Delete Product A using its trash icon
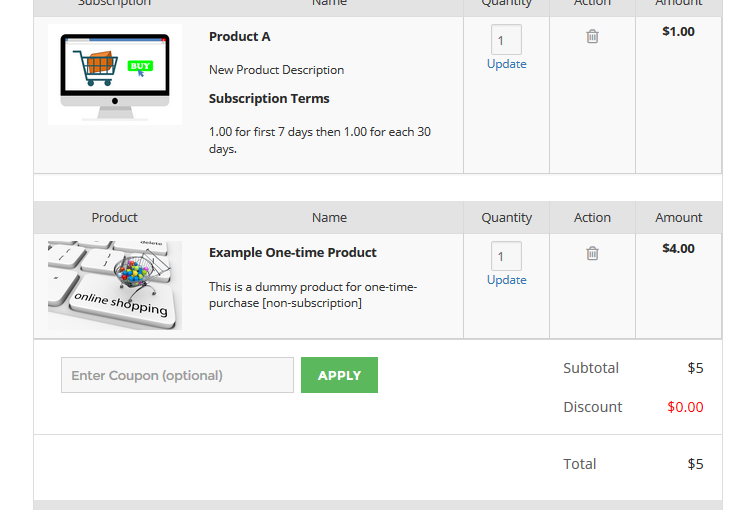 [x=592, y=37]
